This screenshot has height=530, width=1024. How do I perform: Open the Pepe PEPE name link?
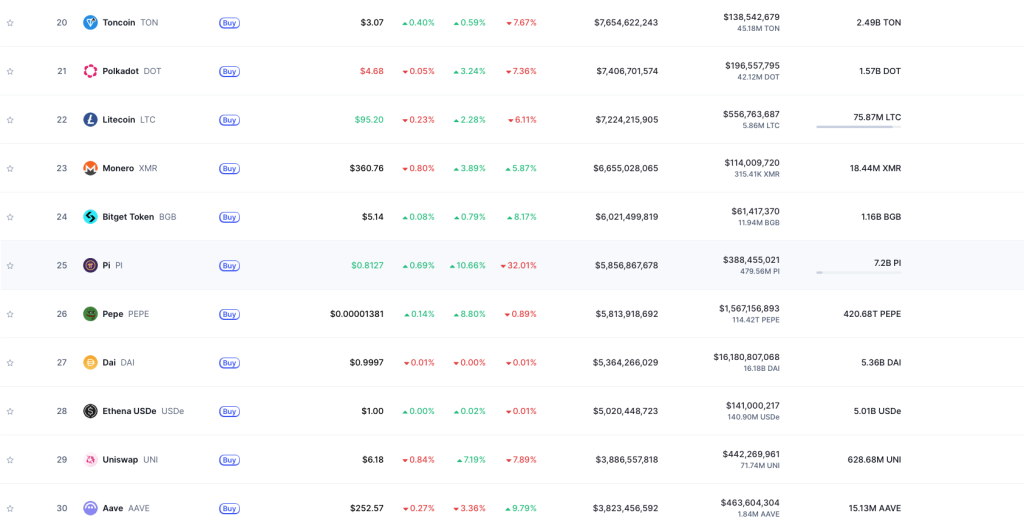pos(125,314)
